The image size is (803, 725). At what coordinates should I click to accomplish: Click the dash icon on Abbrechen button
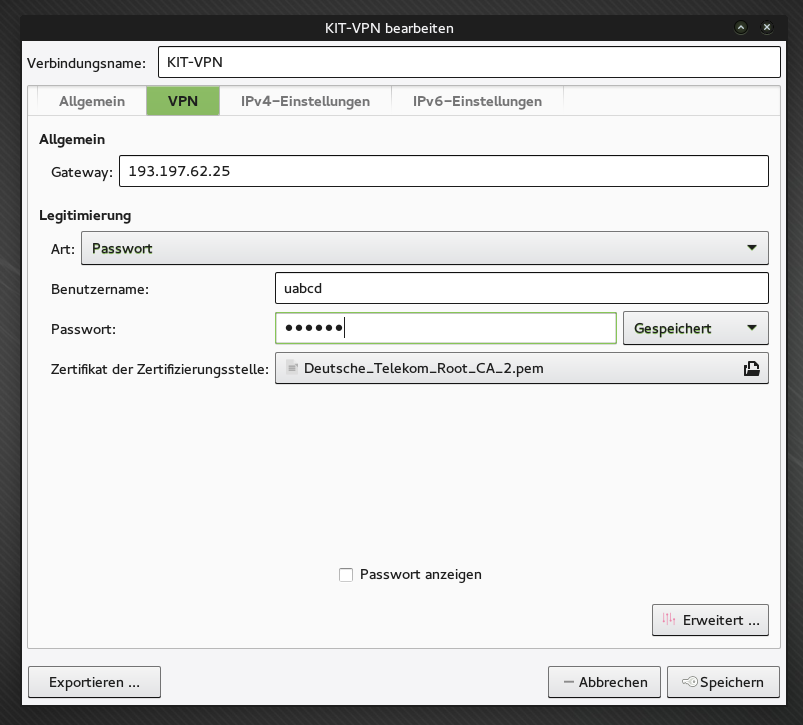tap(568, 682)
